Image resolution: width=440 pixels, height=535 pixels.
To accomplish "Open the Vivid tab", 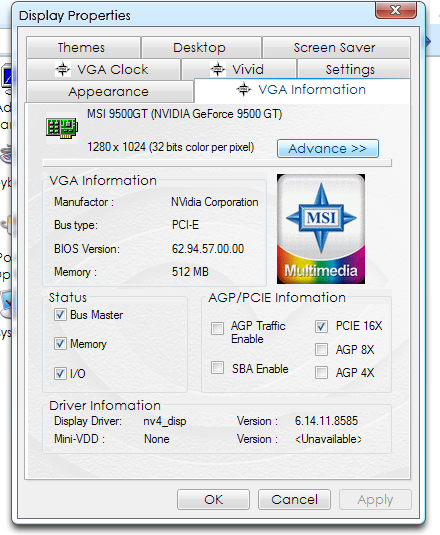I will (239, 69).
